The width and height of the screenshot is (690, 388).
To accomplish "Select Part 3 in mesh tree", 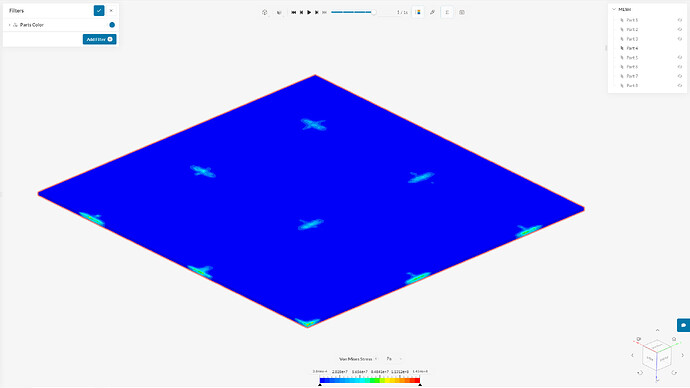I will (x=632, y=39).
